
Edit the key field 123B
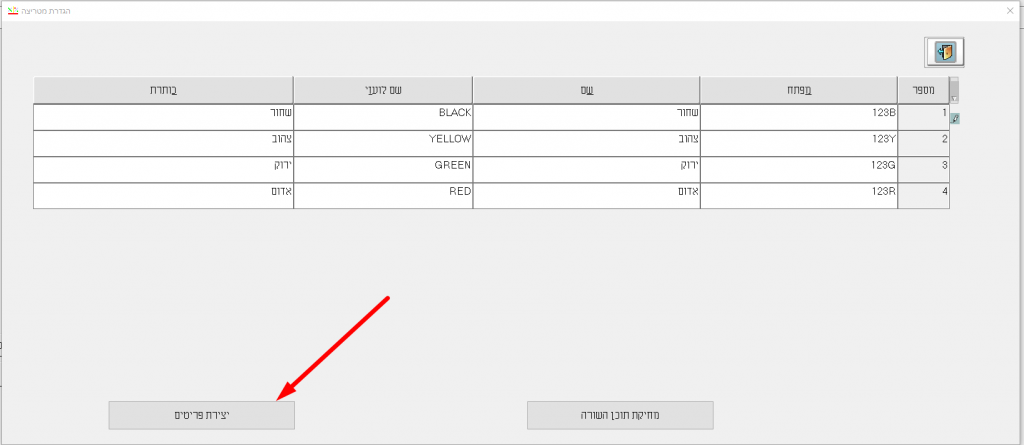pos(798,114)
